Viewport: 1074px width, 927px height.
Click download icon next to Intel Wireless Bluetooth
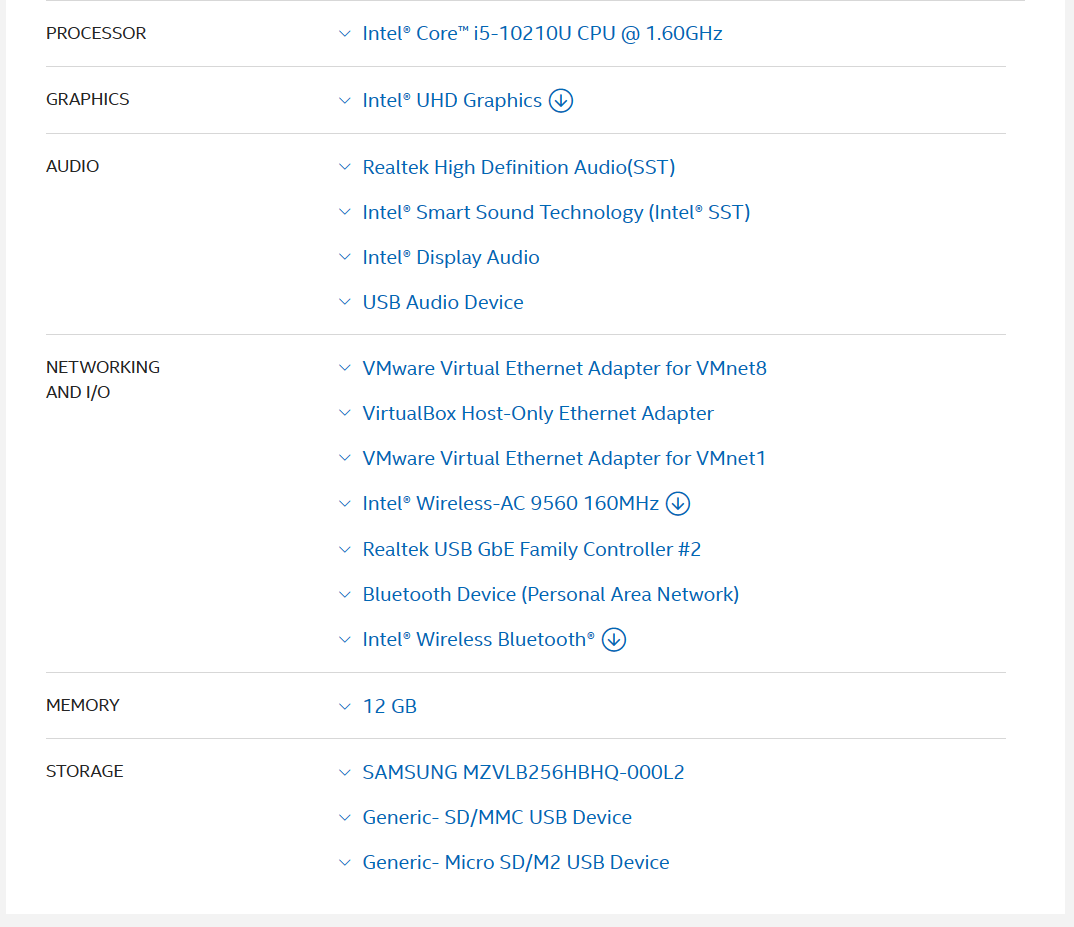[614, 640]
